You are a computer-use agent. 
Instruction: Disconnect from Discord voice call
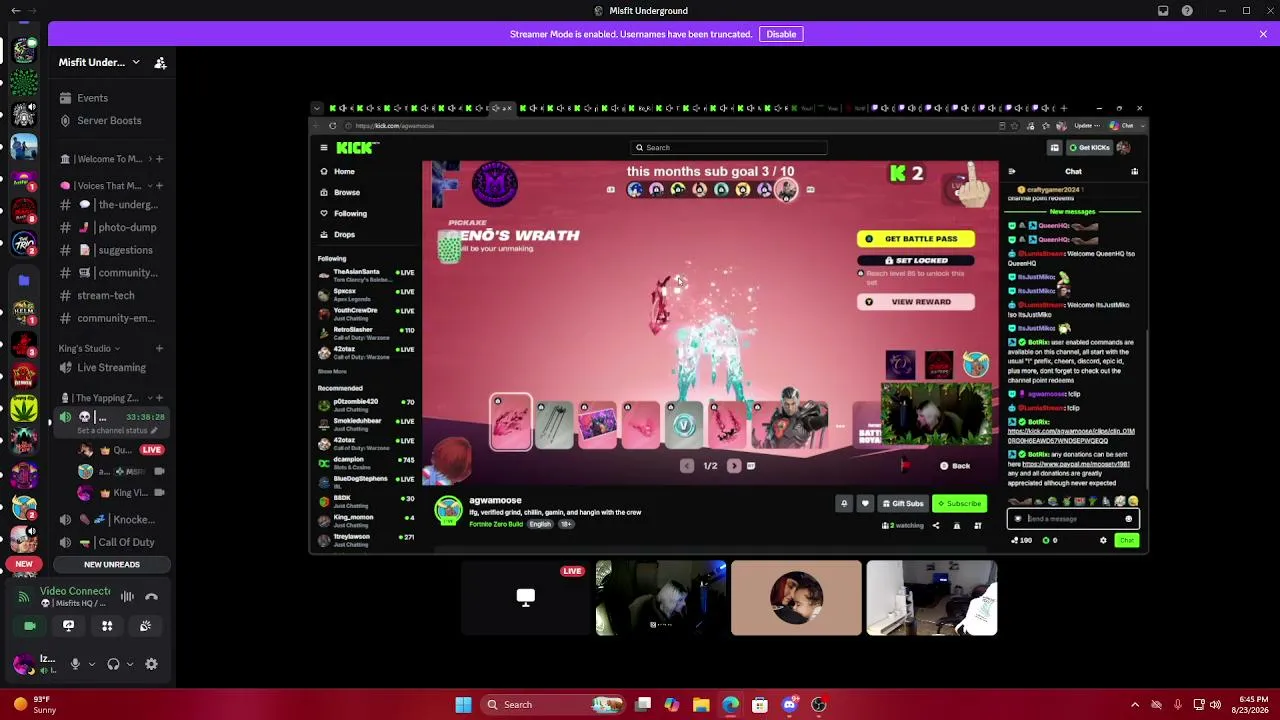151,597
